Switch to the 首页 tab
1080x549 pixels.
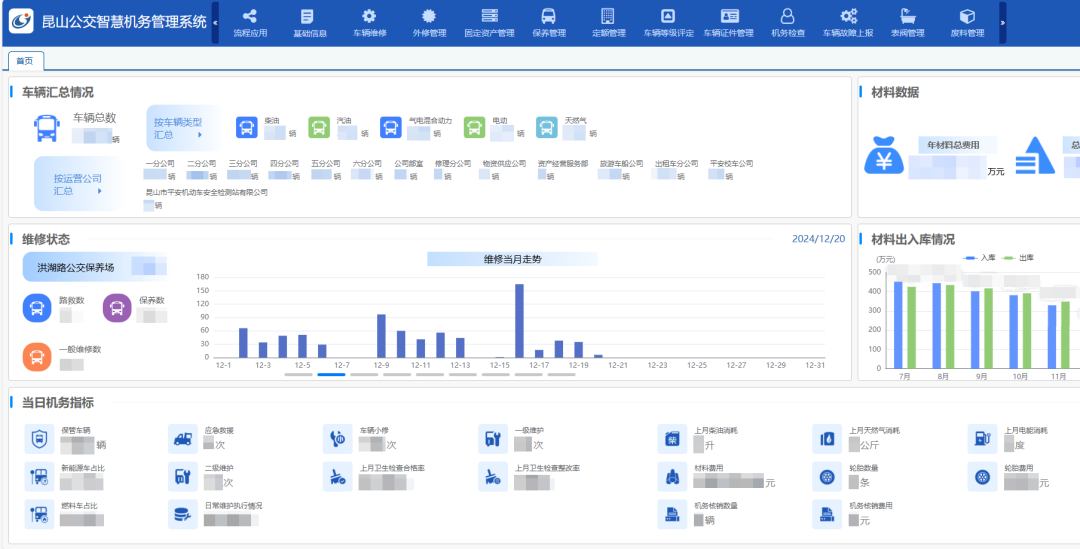click(26, 61)
